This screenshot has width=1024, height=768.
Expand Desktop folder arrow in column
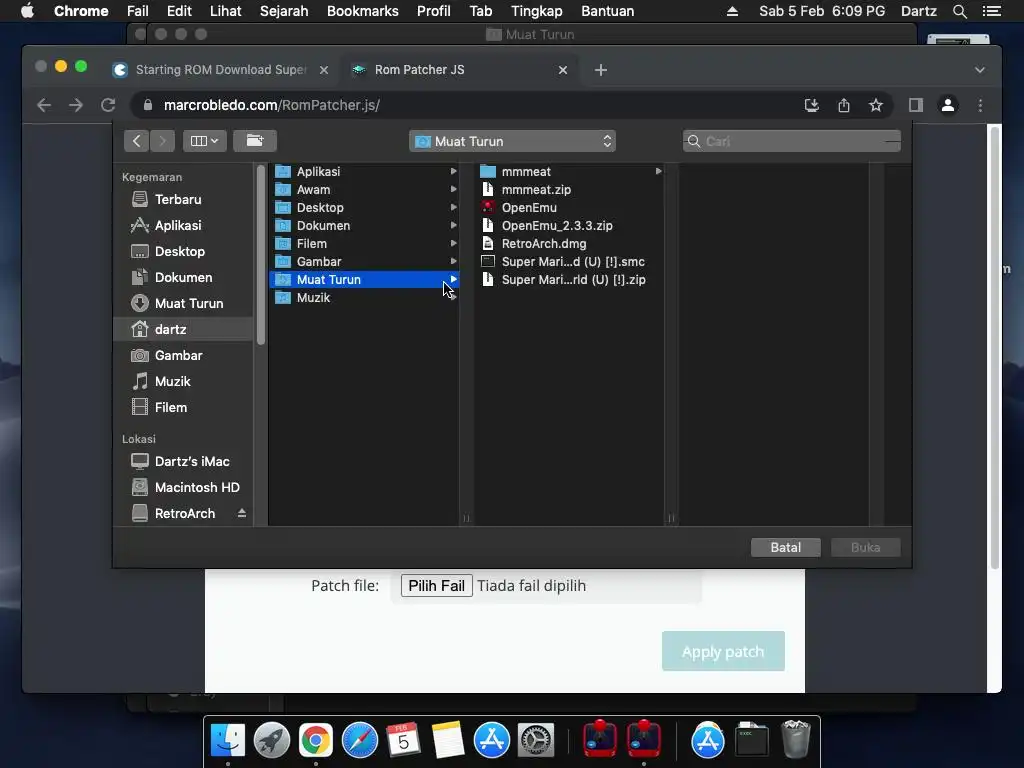coord(453,208)
